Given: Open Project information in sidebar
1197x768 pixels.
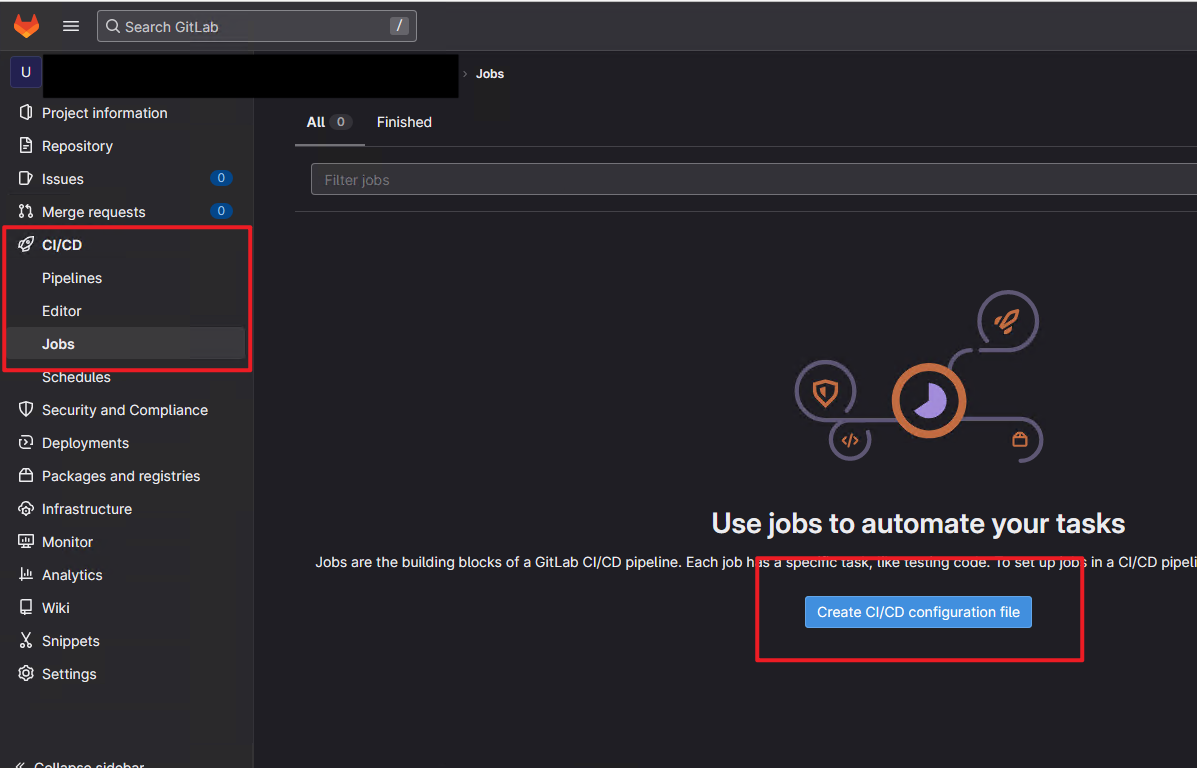Looking at the screenshot, I should point(105,113).
